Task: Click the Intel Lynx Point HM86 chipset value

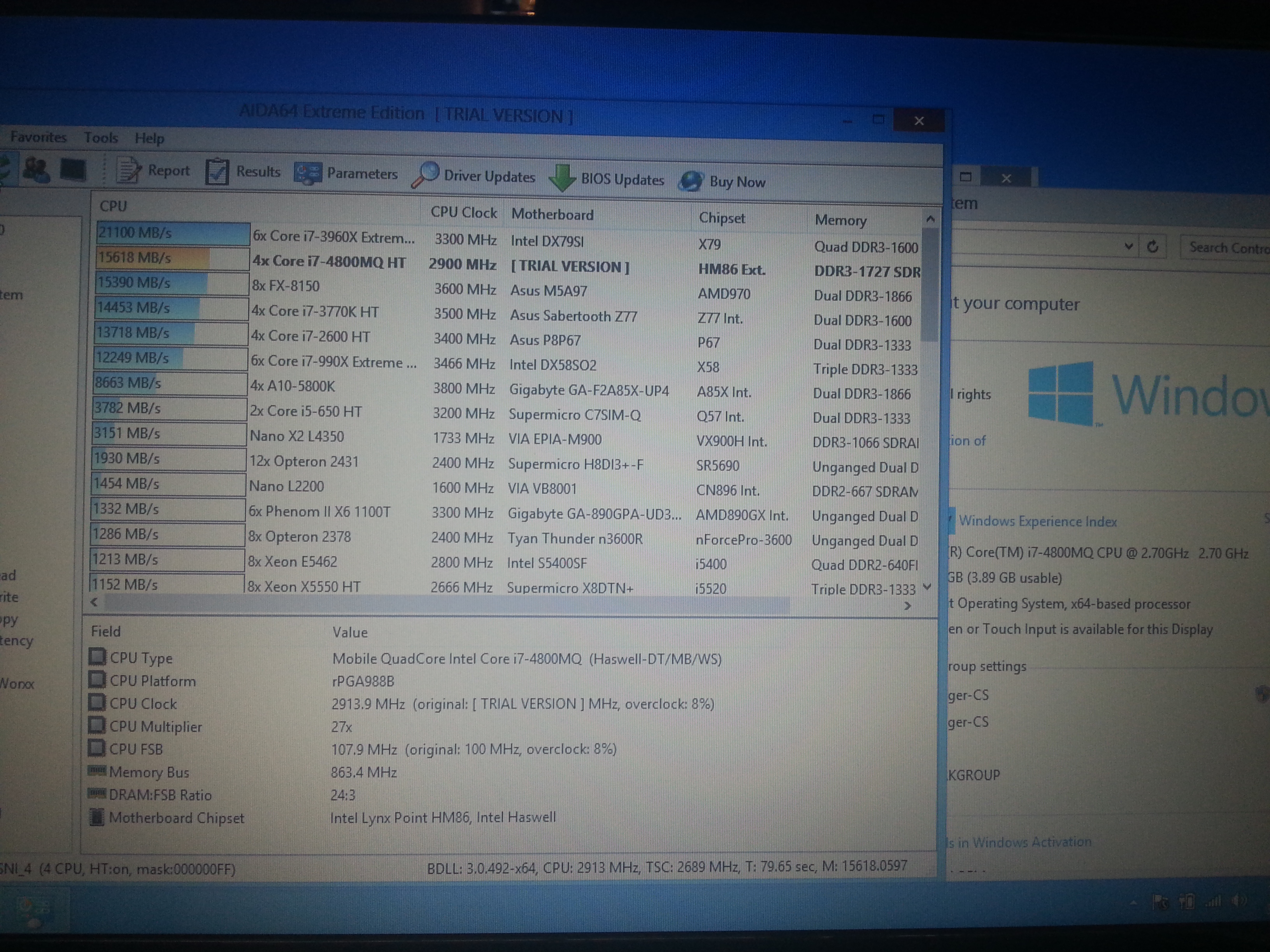Action: click(443, 817)
